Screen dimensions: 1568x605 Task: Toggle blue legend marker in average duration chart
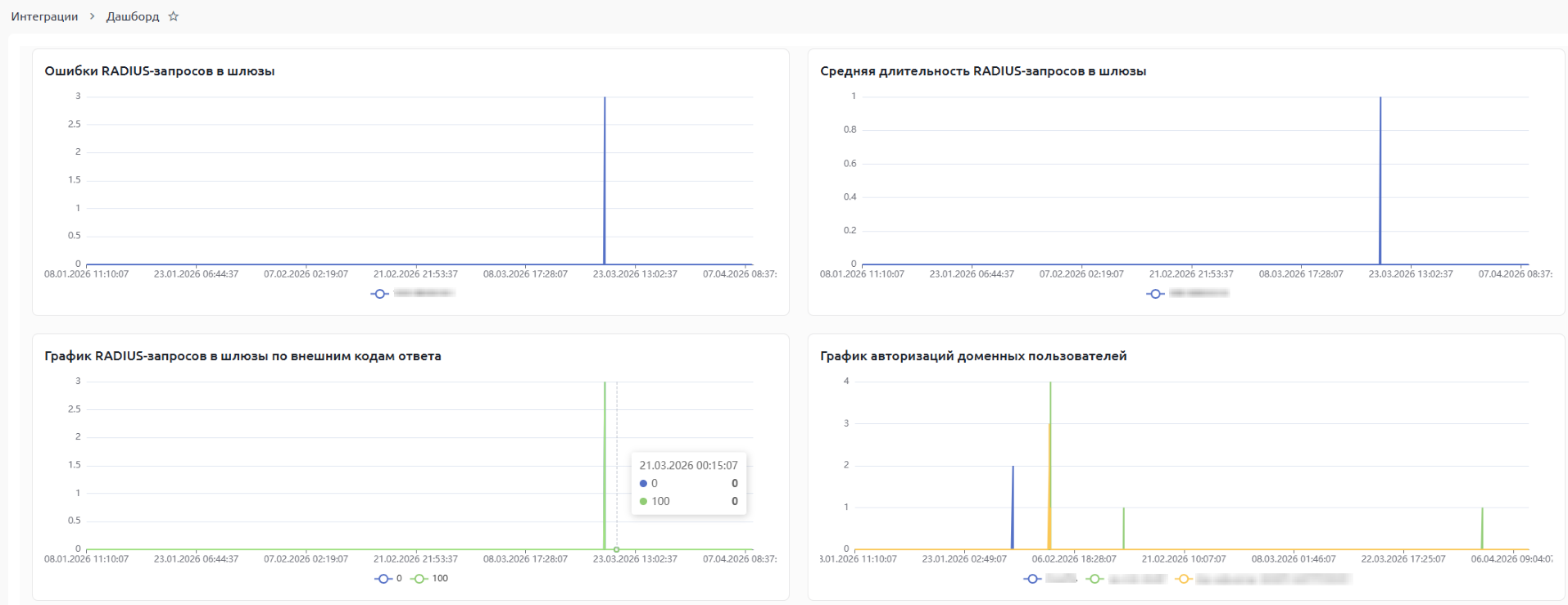click(x=1155, y=294)
